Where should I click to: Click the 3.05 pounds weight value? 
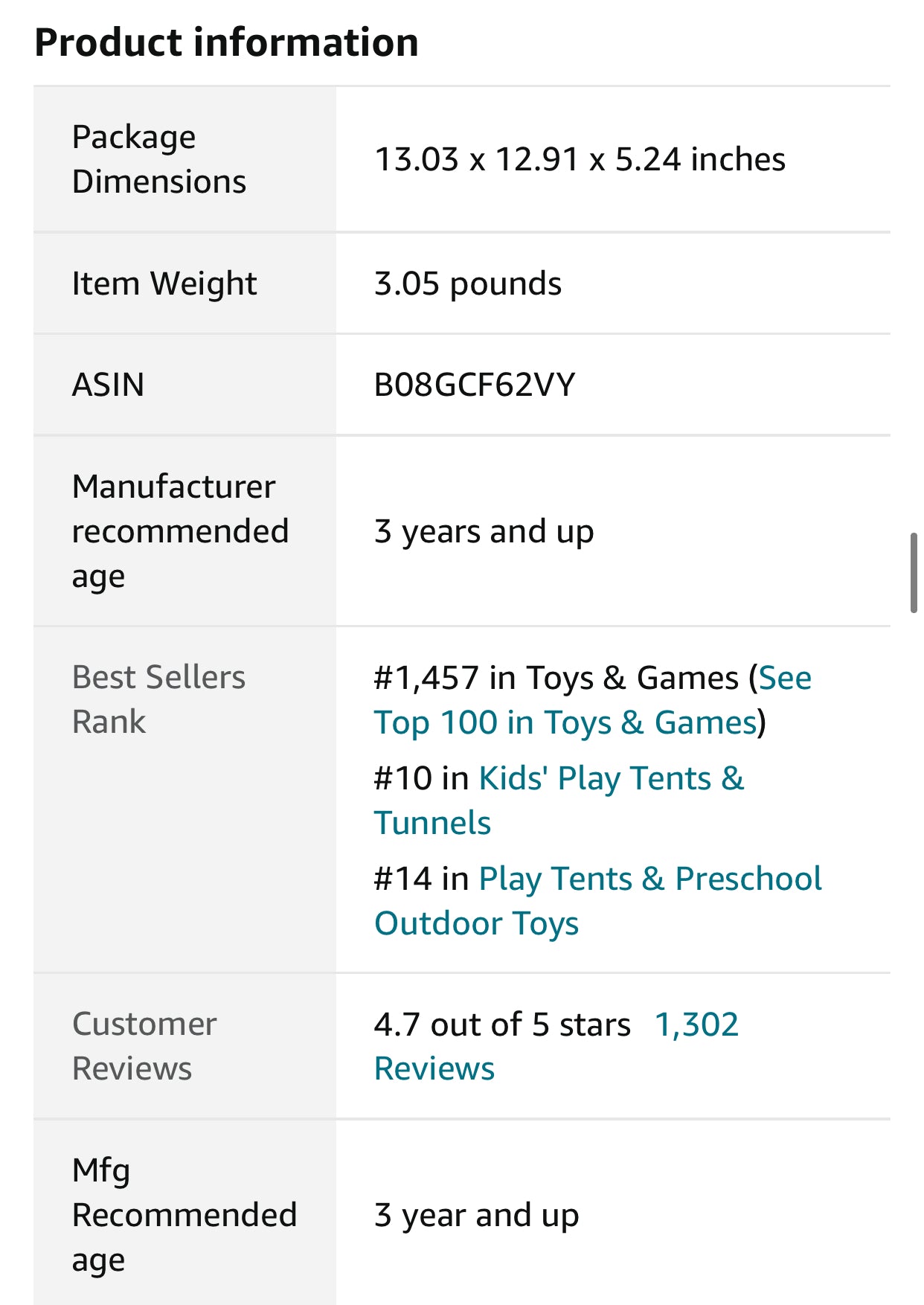[468, 283]
